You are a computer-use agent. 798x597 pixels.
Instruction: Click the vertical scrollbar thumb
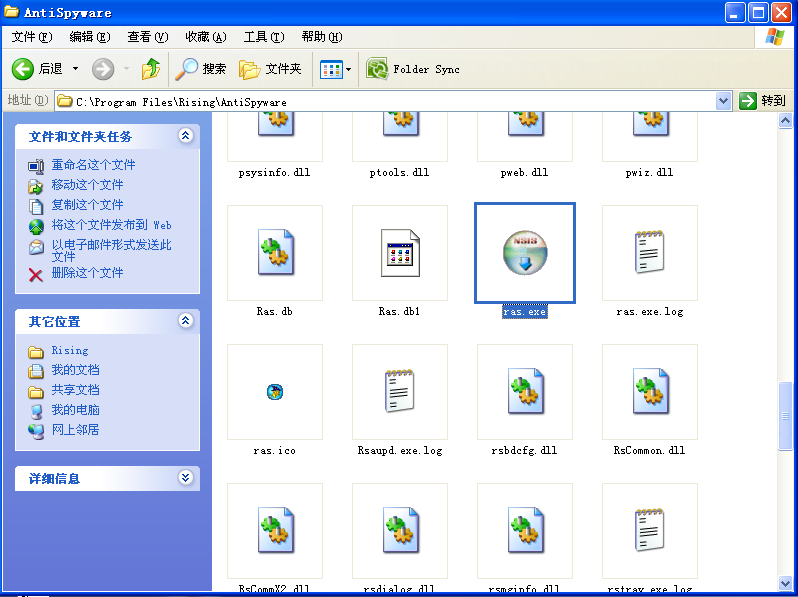tap(785, 416)
